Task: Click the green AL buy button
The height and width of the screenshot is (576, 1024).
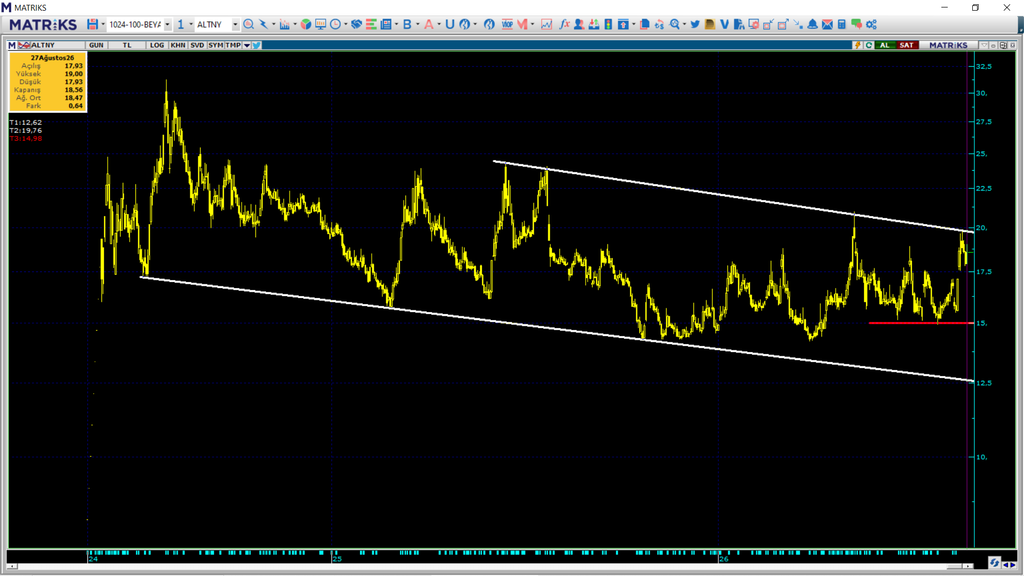Action: (885, 45)
